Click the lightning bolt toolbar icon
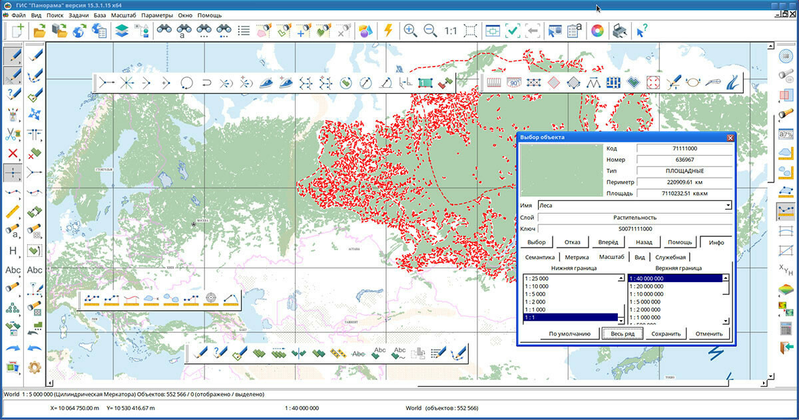 click(x=387, y=31)
